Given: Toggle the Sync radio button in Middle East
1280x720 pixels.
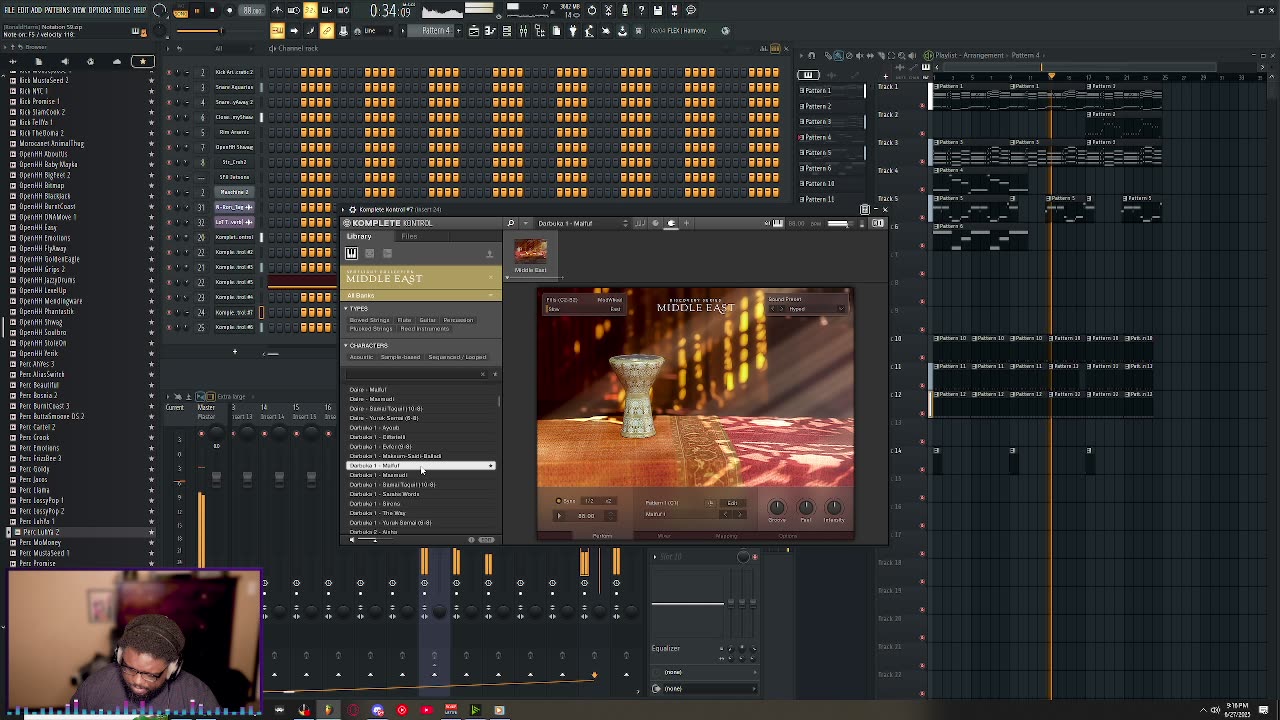Looking at the screenshot, I should click(x=559, y=501).
